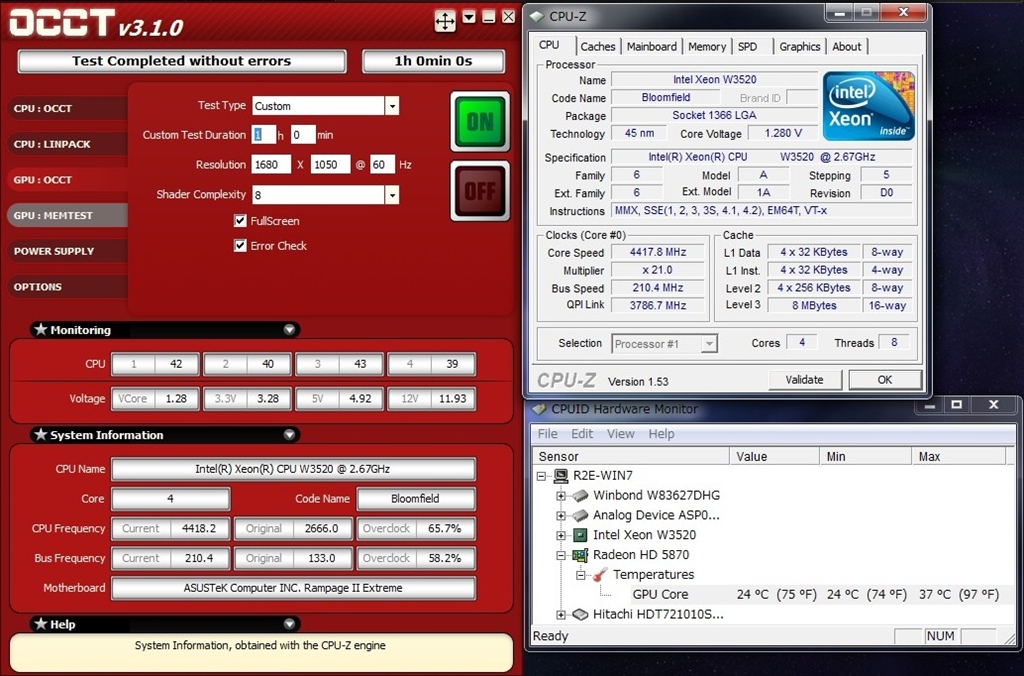Collapse the Radeon HD 5870 node
Viewport: 1024px width, 676px height.
pos(561,555)
